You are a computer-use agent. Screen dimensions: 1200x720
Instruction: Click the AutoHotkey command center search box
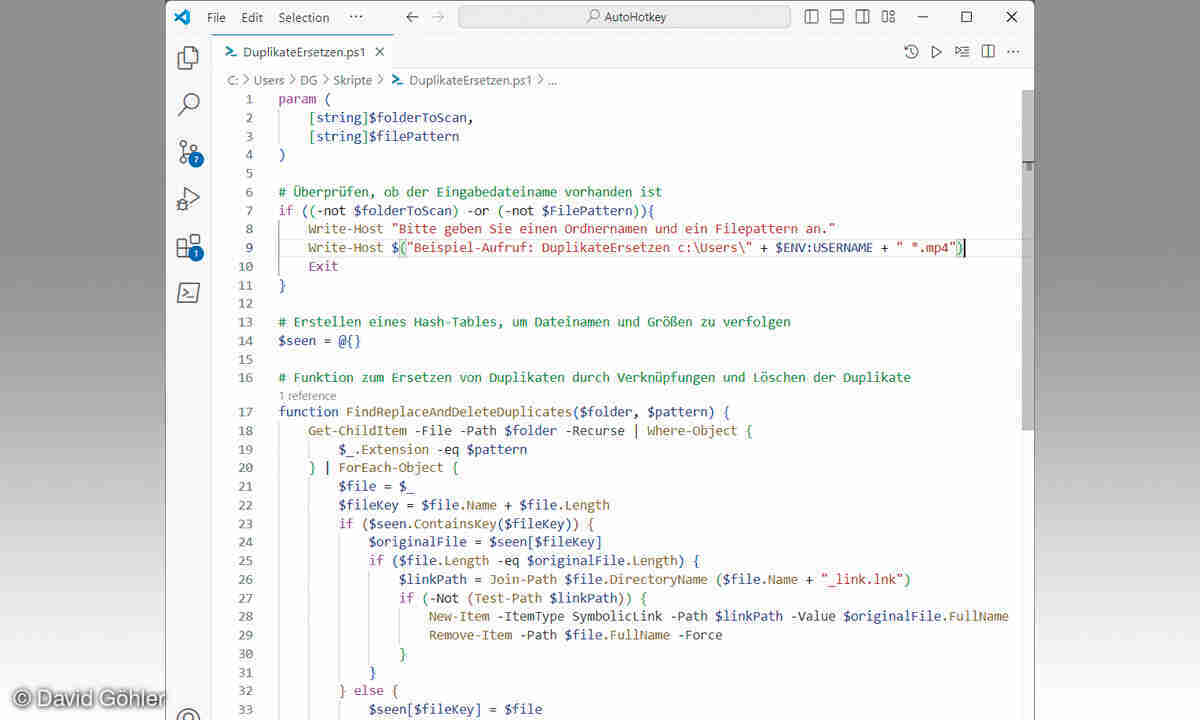point(623,17)
